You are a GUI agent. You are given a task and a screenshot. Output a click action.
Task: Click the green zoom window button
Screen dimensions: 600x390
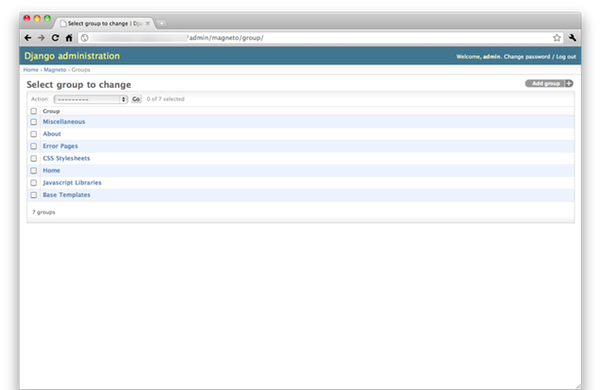(x=47, y=18)
